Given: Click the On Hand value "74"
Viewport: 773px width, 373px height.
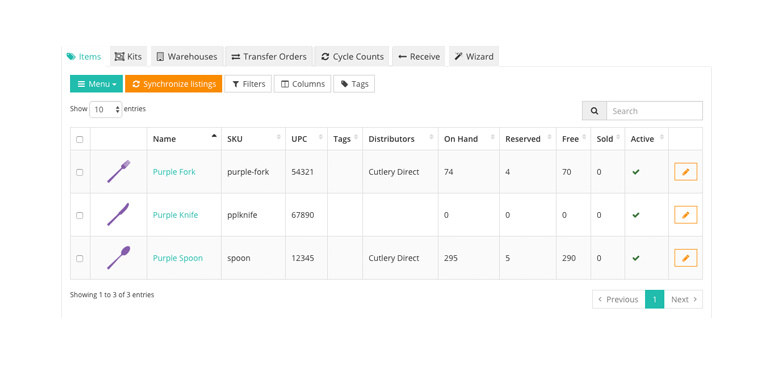Looking at the screenshot, I should tap(449, 172).
